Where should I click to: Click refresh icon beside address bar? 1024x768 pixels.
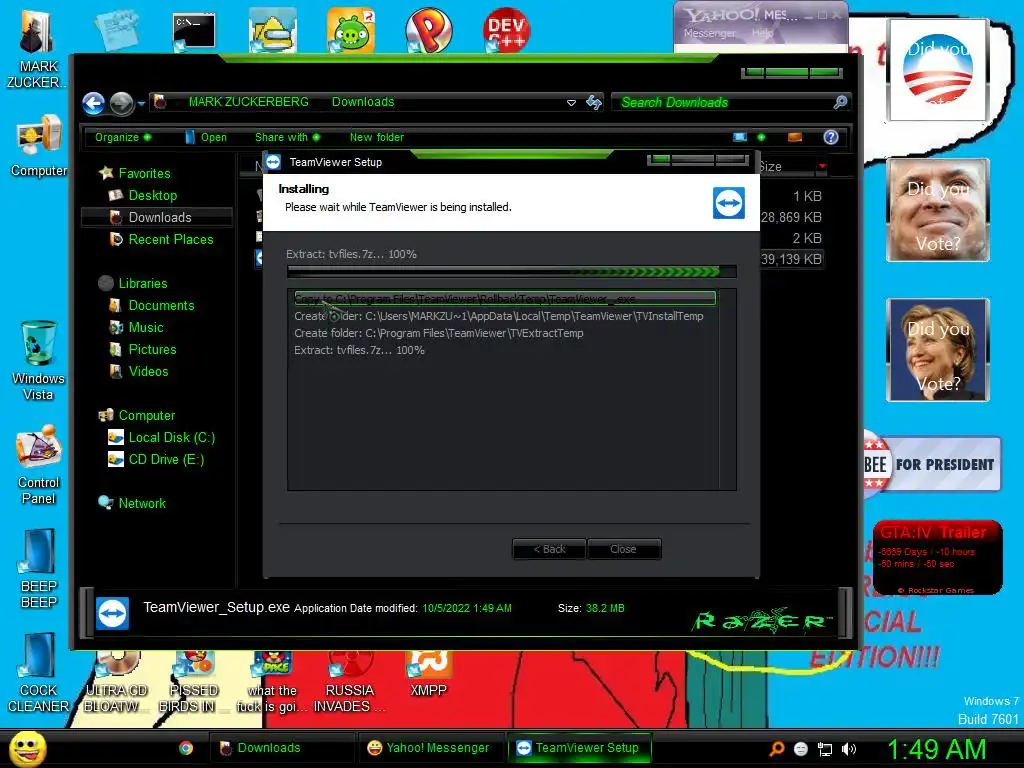(594, 102)
